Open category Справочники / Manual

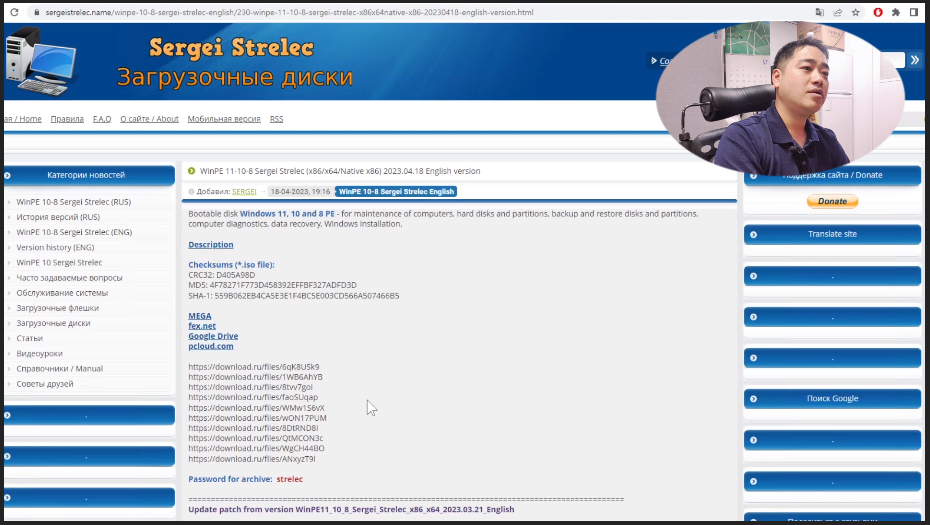(60, 368)
